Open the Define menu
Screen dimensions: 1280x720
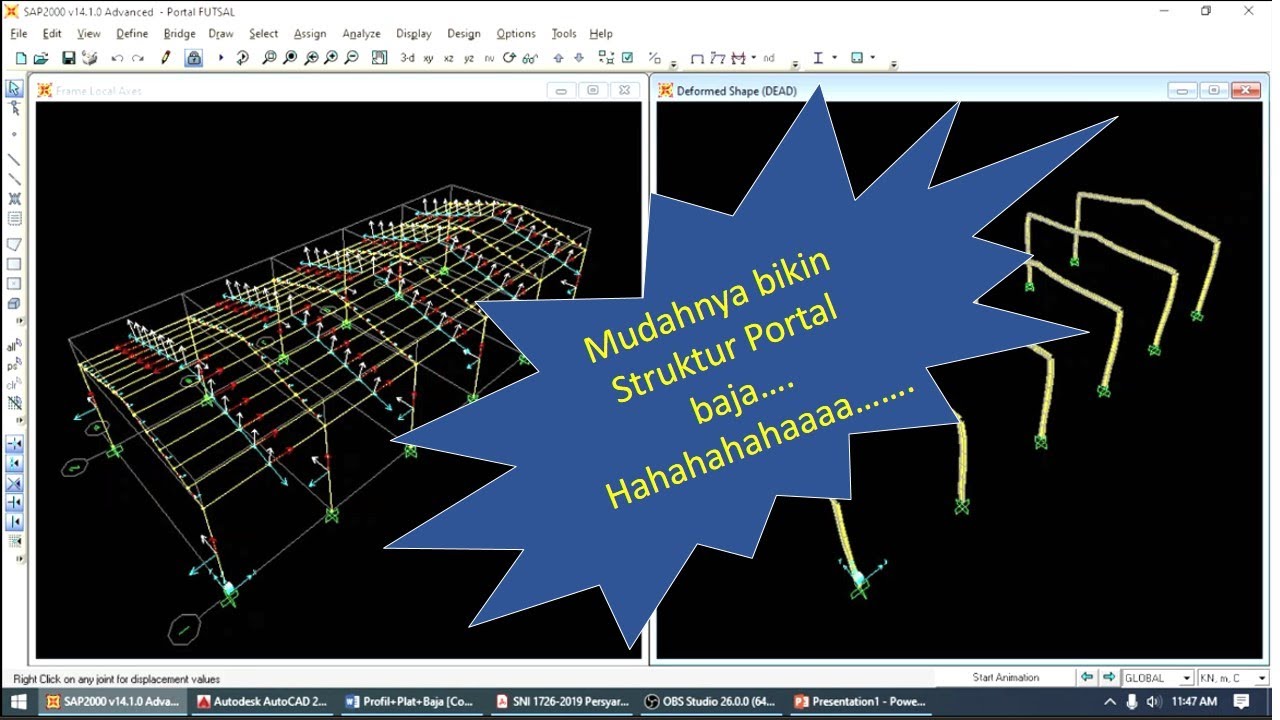pos(132,33)
